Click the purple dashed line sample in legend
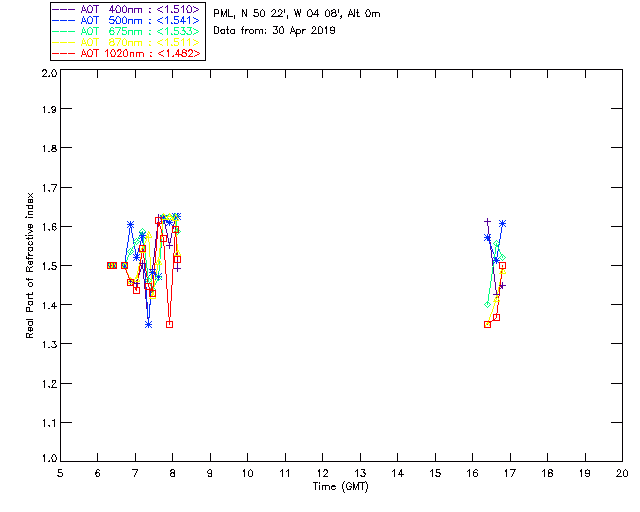This screenshot has width=640, height=512. 64,9
